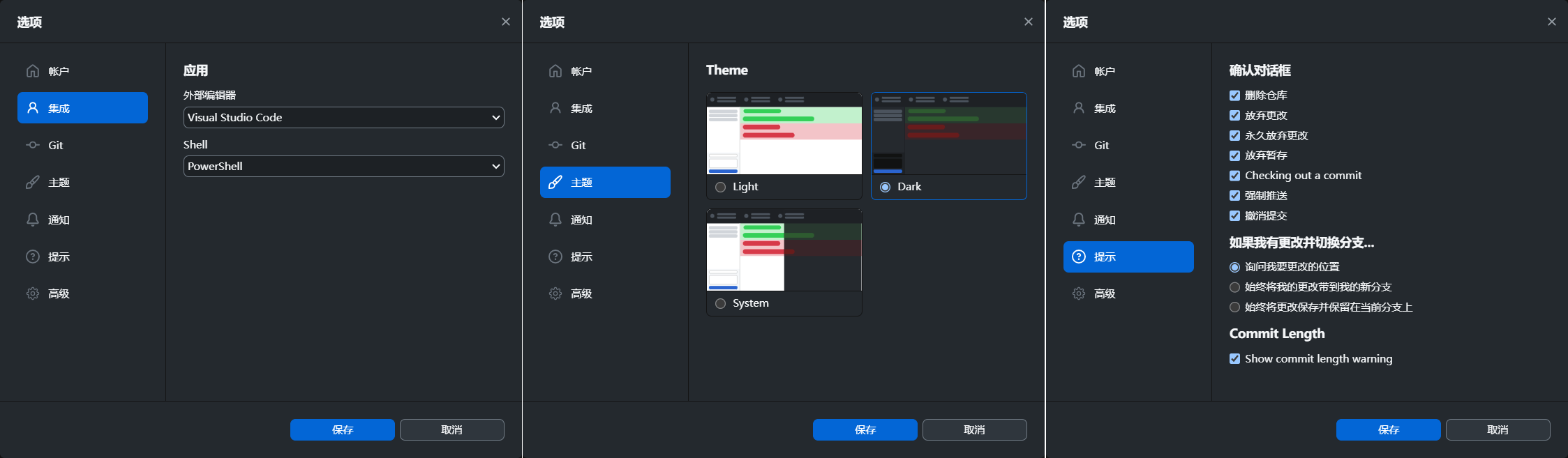Click the gear icon for 高级 in the 确认对话框 dialog
Viewport: 1568px width, 458px height.
pyautogui.click(x=1079, y=293)
